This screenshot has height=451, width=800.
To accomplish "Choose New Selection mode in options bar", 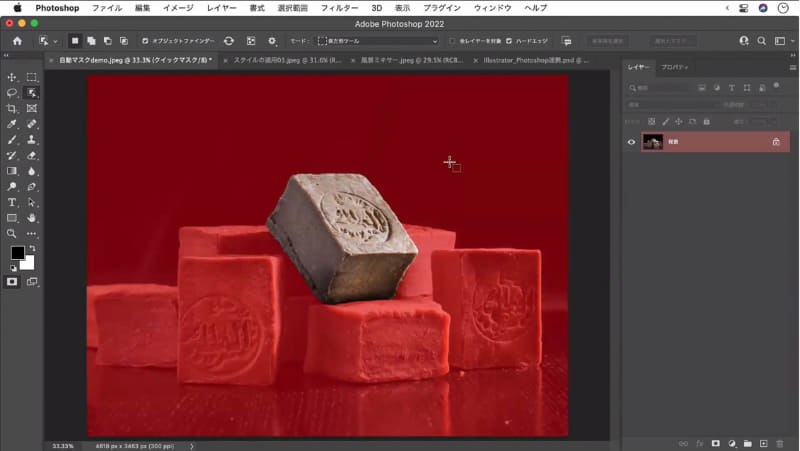I will (x=75, y=41).
